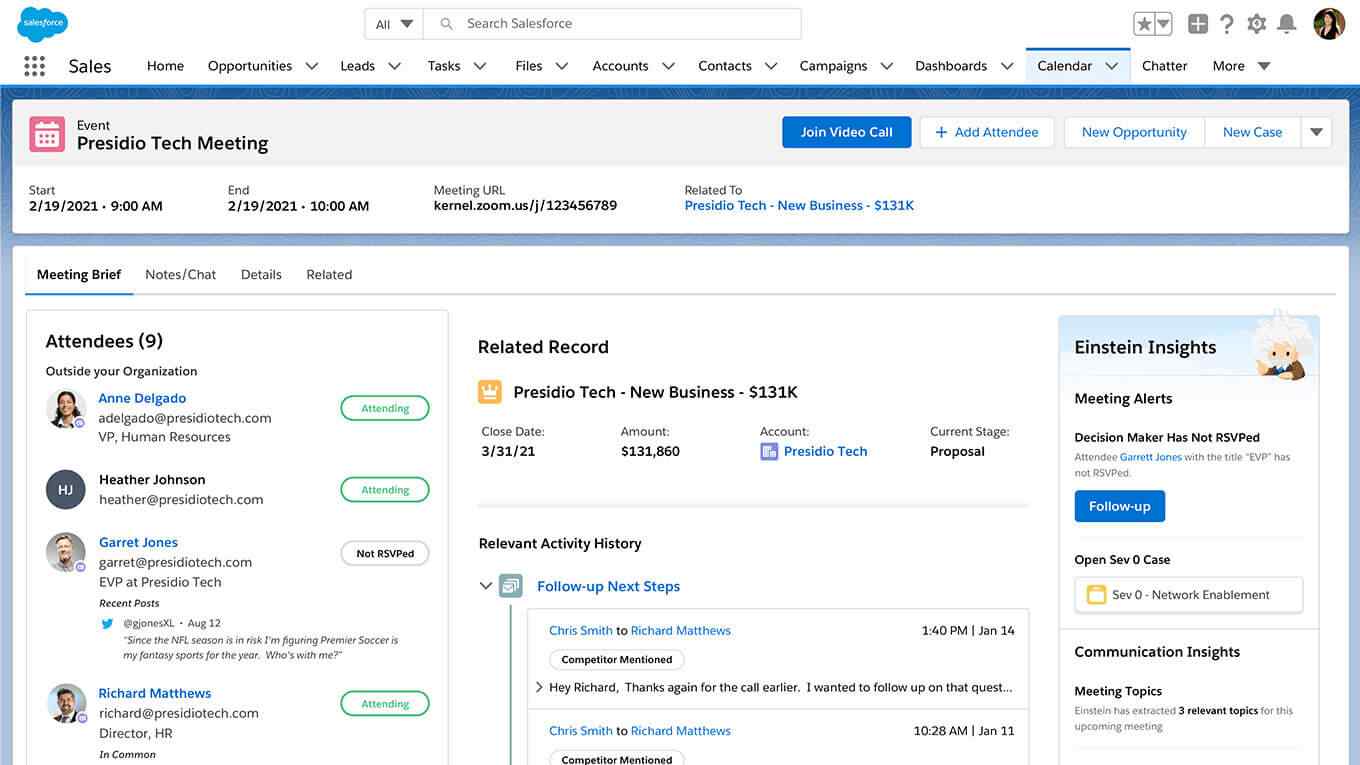Open the Chatter nav item
This screenshot has height=765, width=1360.
[1164, 66]
